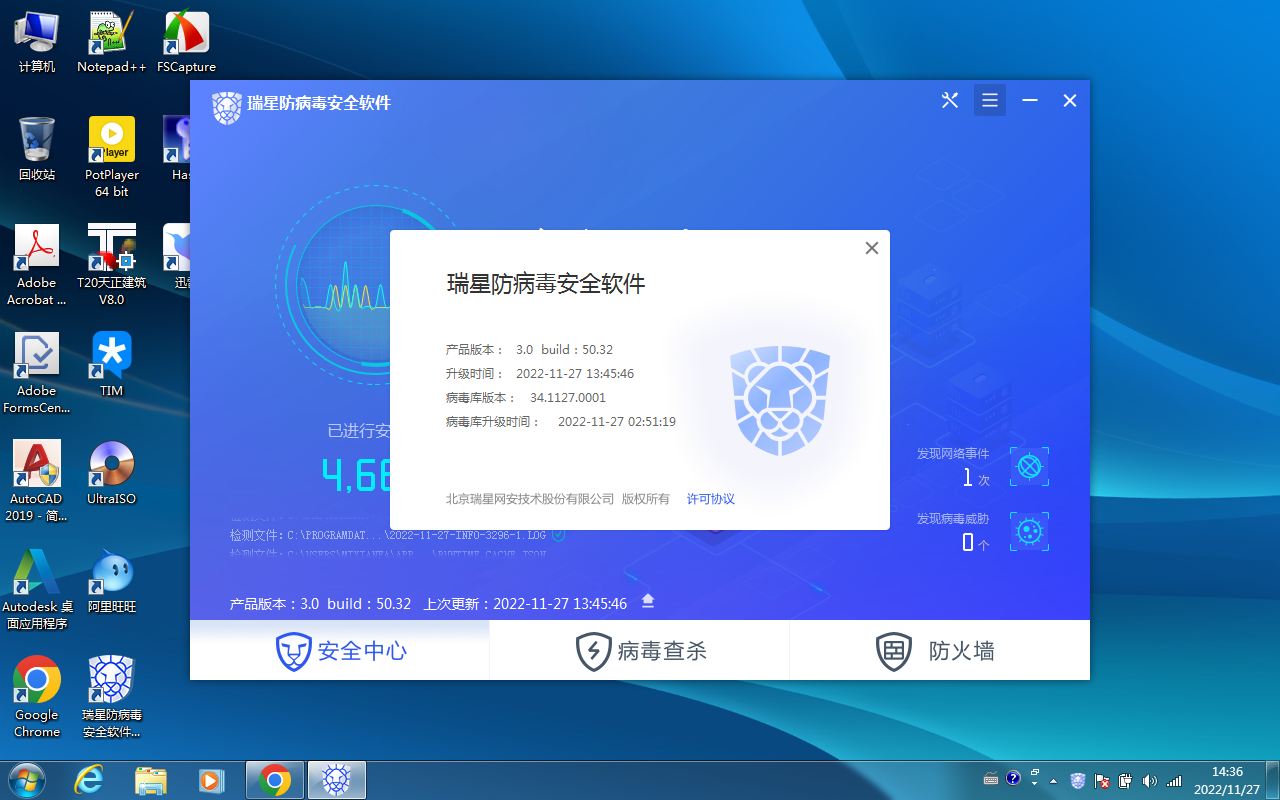
Task: Select the 计算机 desktop icon
Action: pos(37,42)
